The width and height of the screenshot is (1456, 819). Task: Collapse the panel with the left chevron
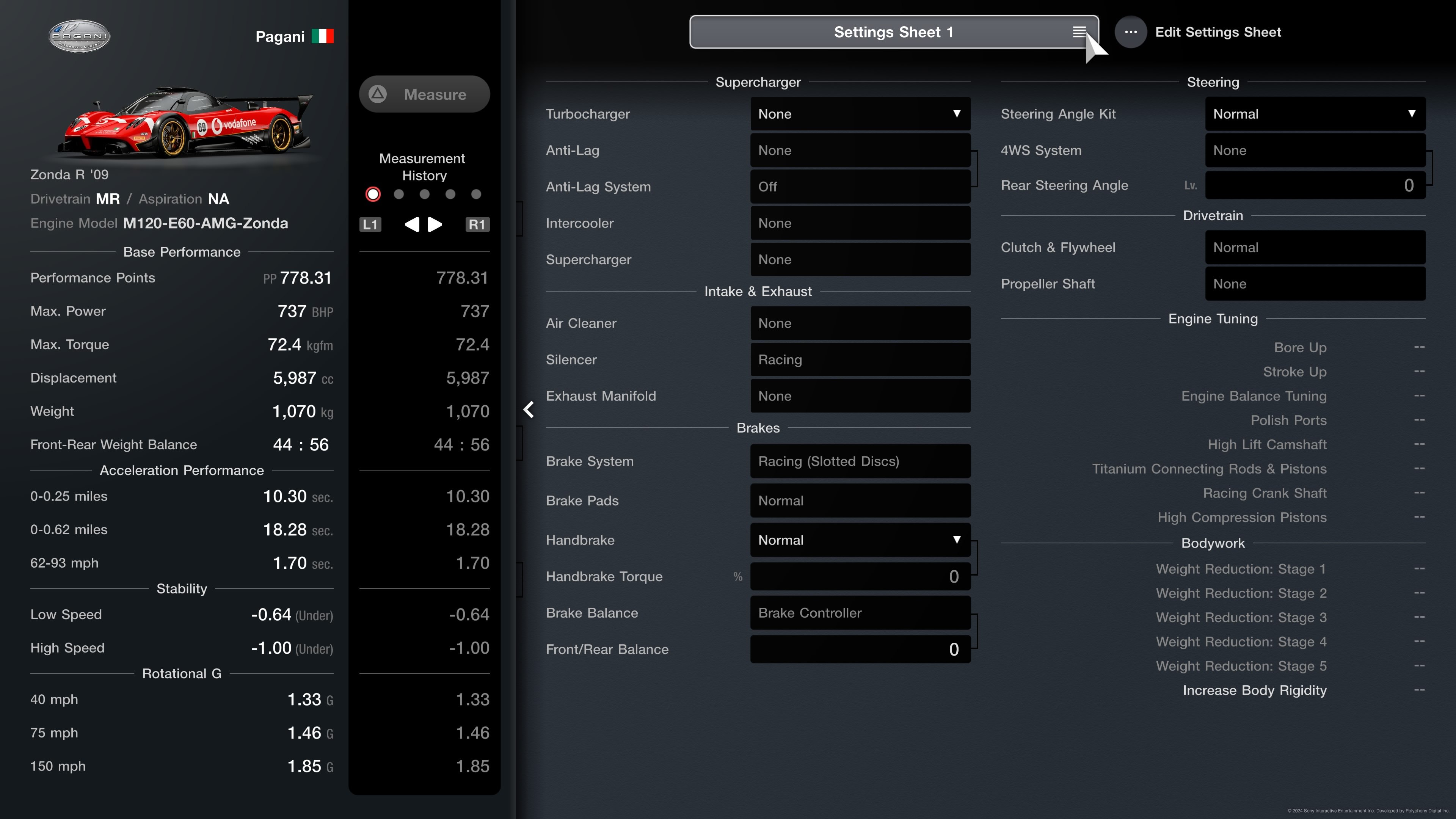point(529,410)
